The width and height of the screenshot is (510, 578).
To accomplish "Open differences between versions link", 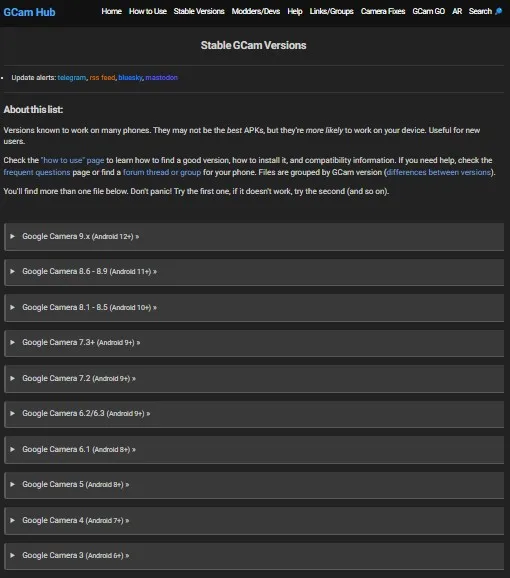I will coord(439,172).
